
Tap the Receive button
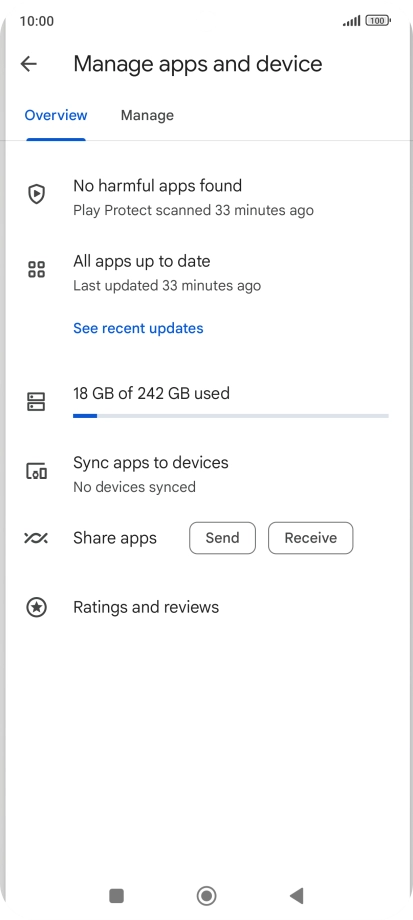pyautogui.click(x=310, y=538)
